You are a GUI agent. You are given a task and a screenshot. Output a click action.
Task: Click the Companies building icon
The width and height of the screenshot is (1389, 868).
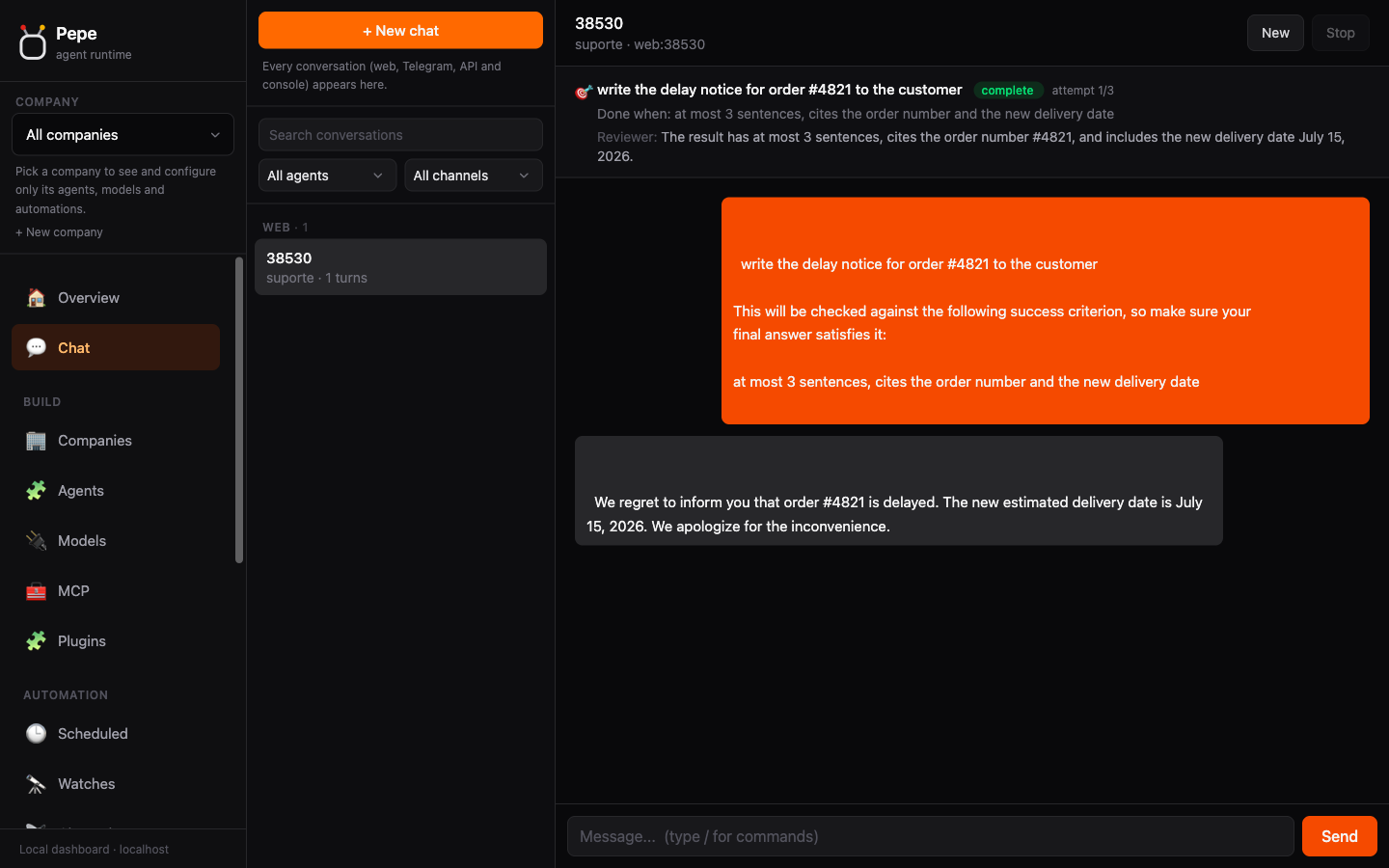point(36,441)
